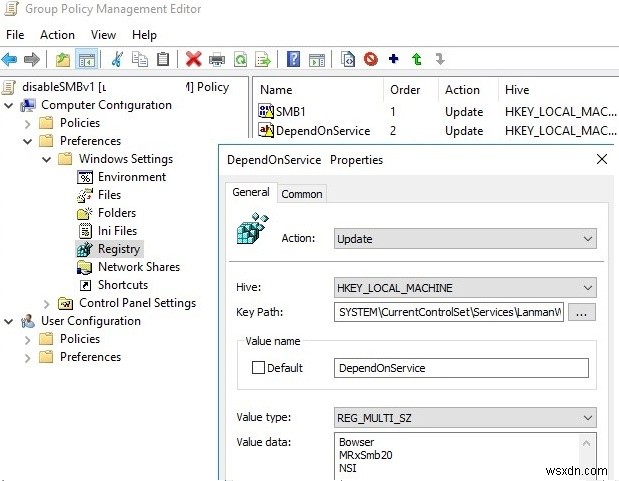619x481 pixels.
Task: Select the Registry node in the tree
Action: [109, 249]
